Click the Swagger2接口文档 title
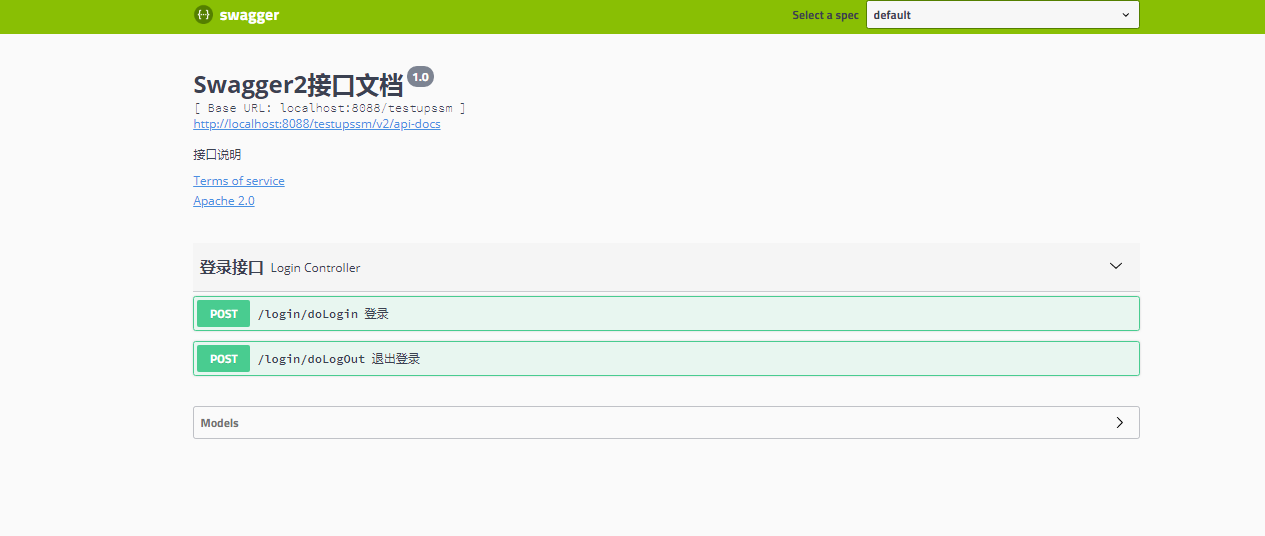 tap(298, 84)
